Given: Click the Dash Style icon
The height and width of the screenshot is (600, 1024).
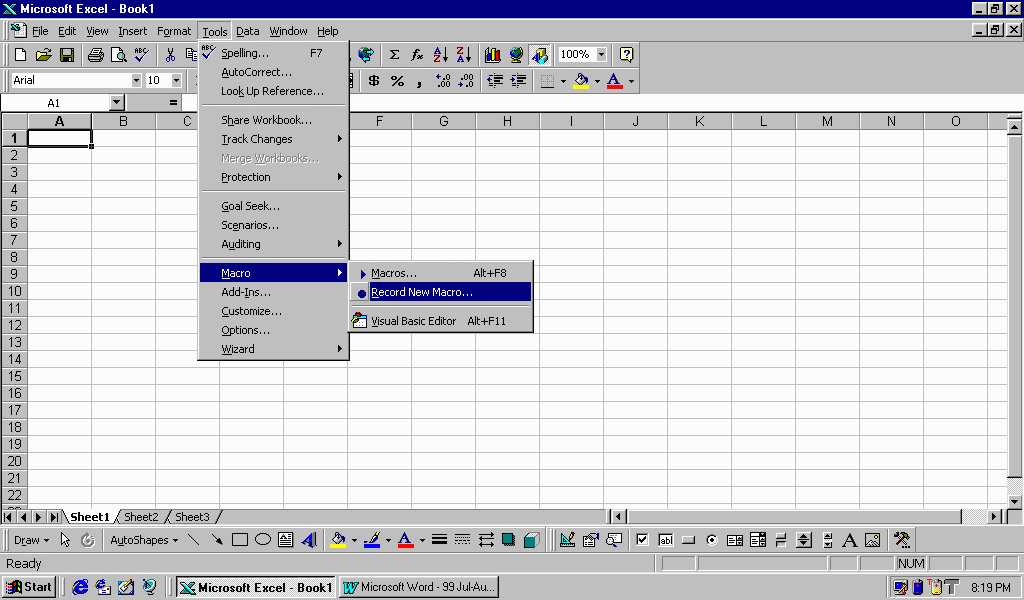Looking at the screenshot, I should pyautogui.click(x=462, y=540).
